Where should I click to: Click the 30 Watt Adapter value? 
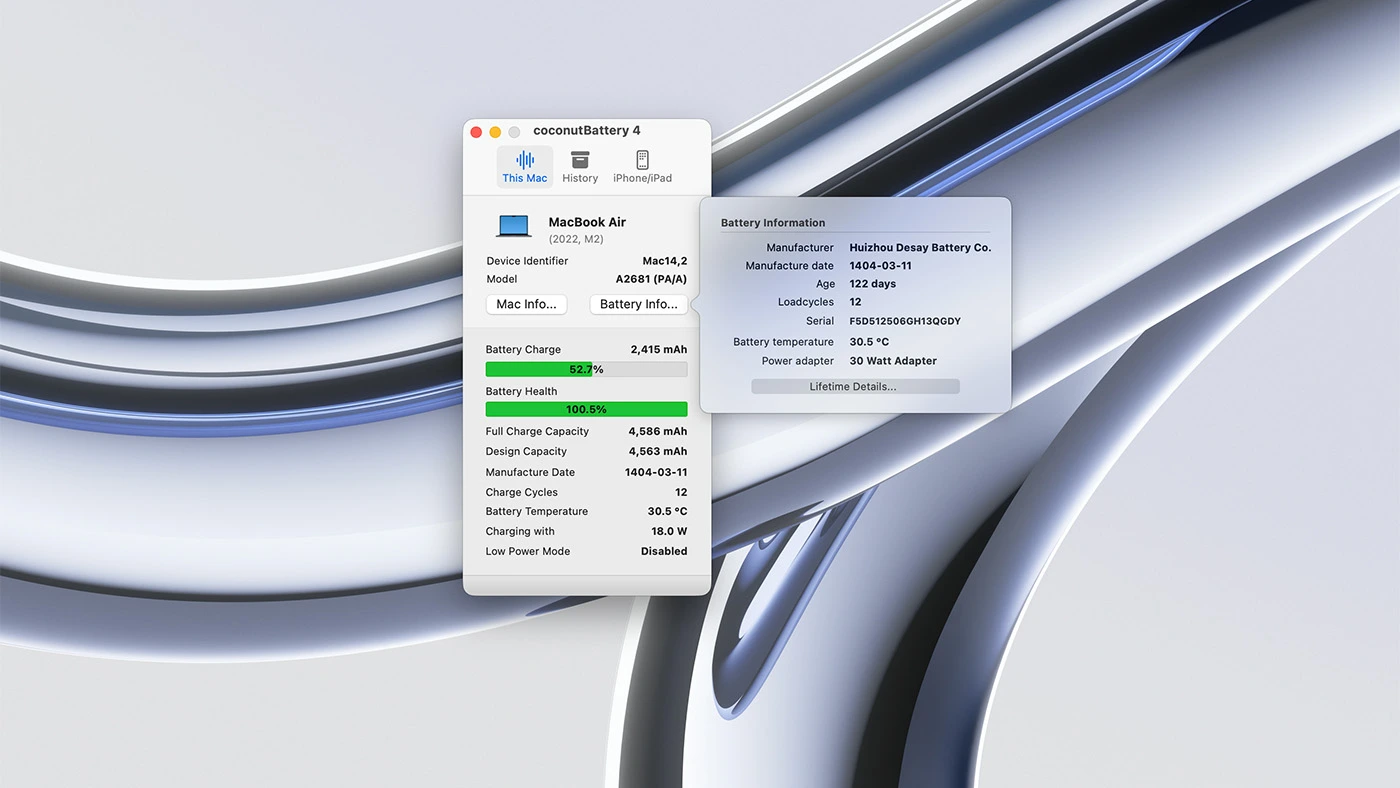[x=893, y=361]
